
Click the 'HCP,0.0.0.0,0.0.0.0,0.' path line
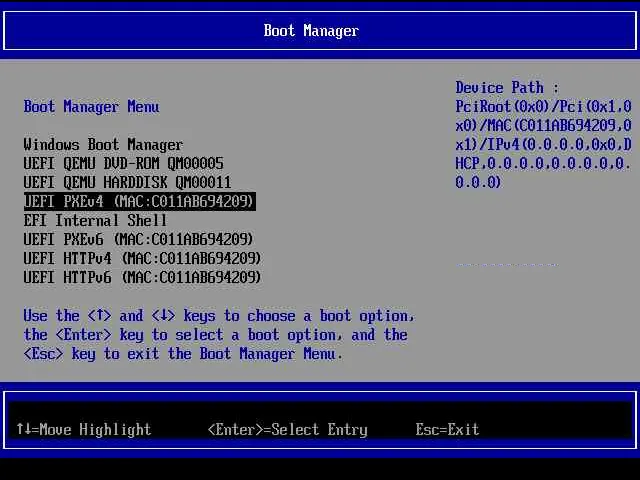tap(543, 163)
